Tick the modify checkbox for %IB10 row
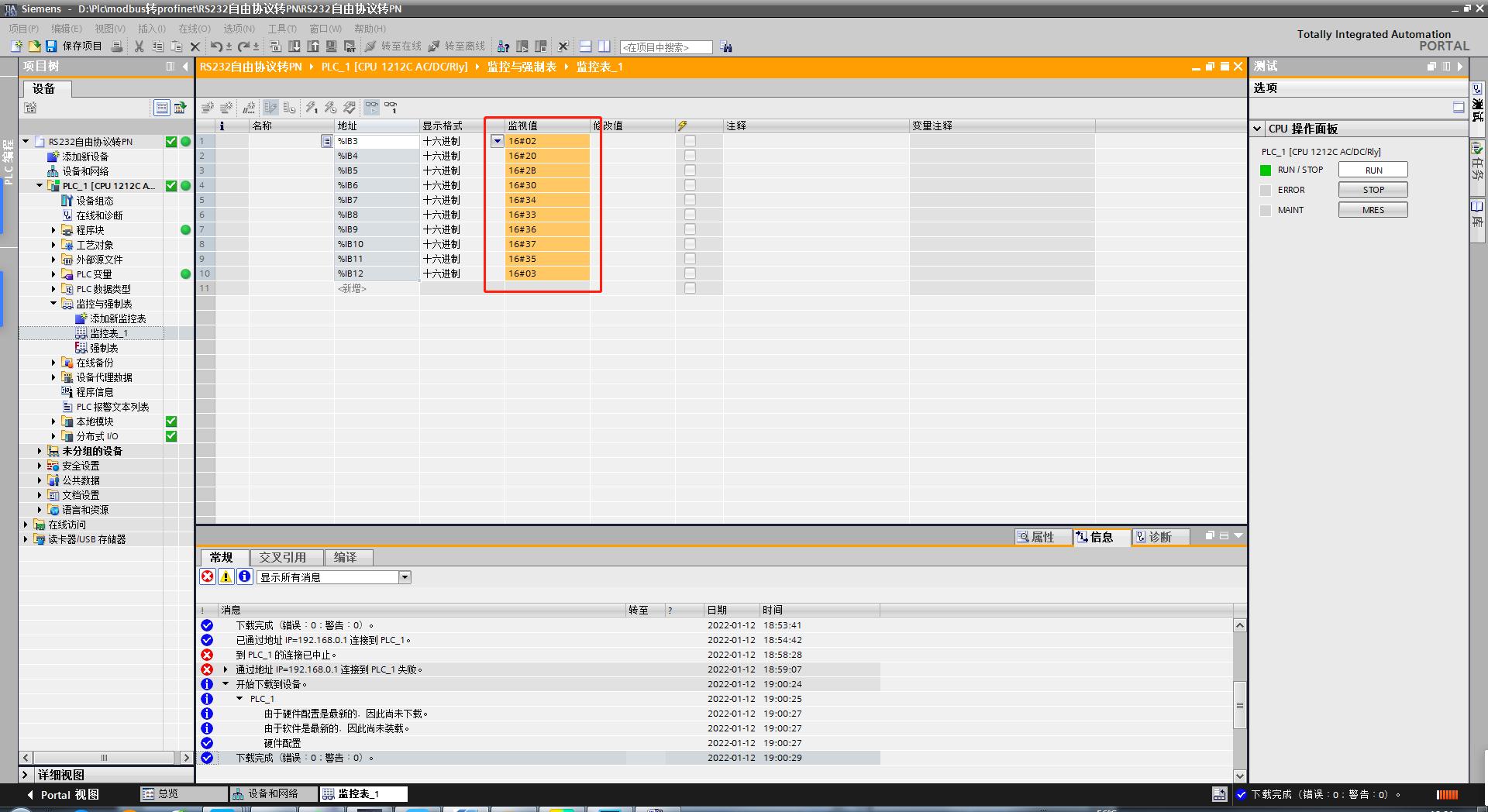This screenshot has width=1488, height=812. coord(690,244)
